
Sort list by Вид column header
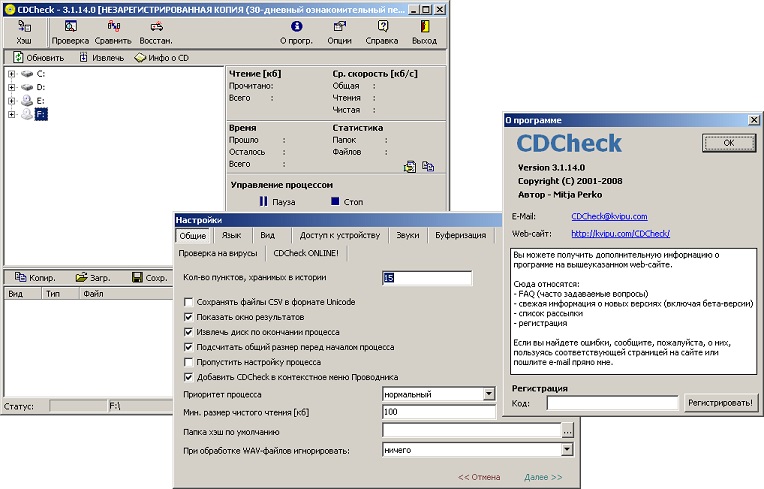click(x=22, y=294)
